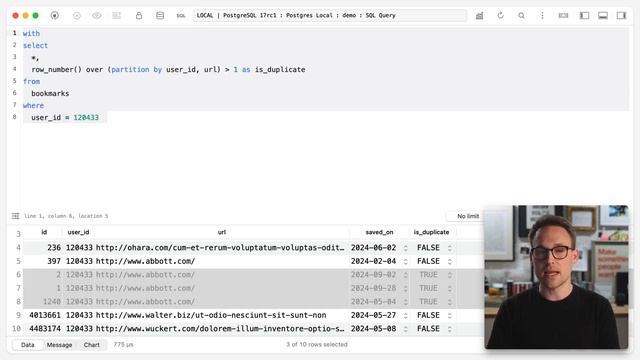The width and height of the screenshot is (640, 360).
Task: Click stepper beside date 2024-05-08
Action: tap(405, 329)
